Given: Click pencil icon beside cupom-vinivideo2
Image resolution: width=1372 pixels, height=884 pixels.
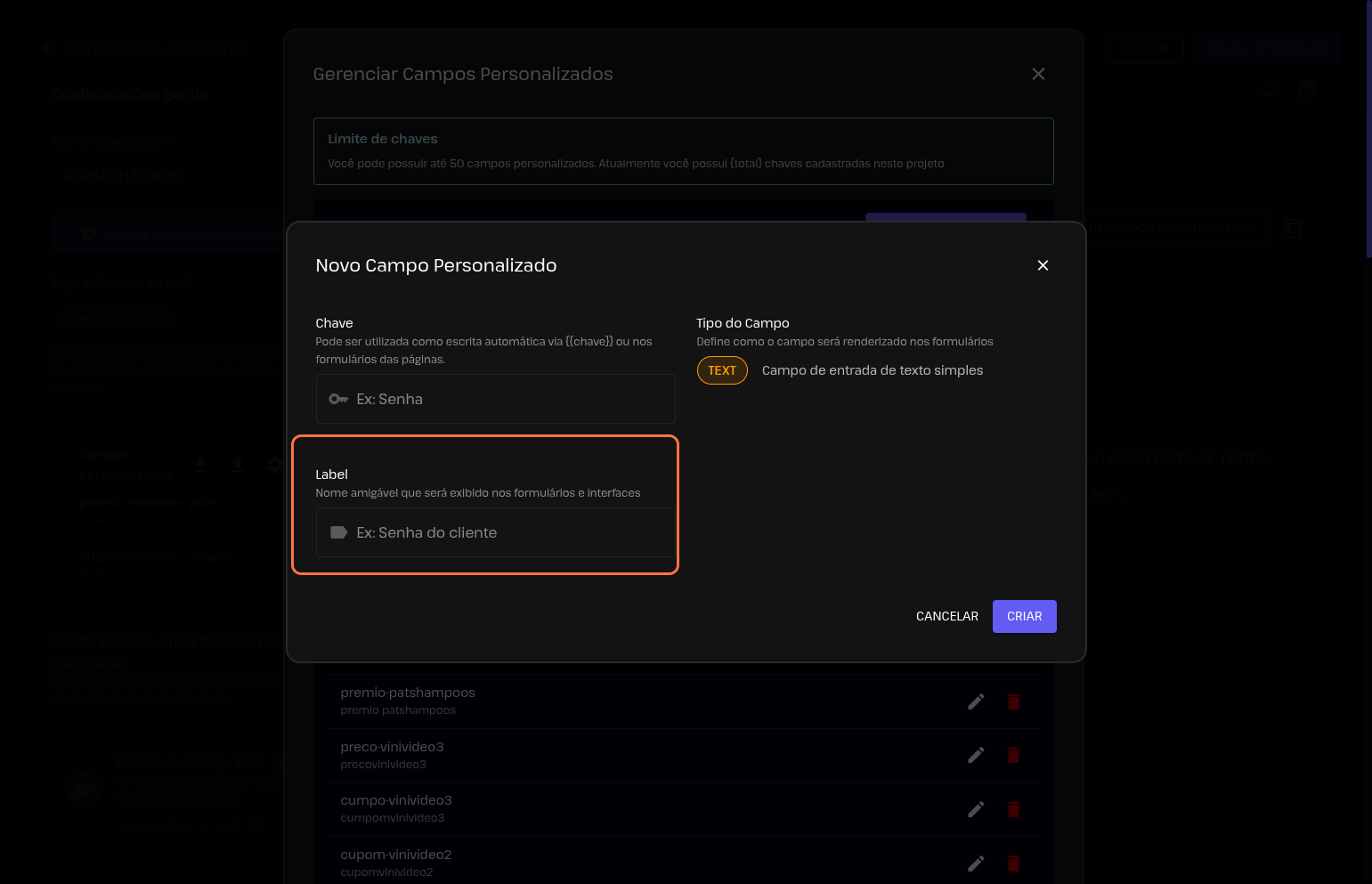Looking at the screenshot, I should [976, 864].
